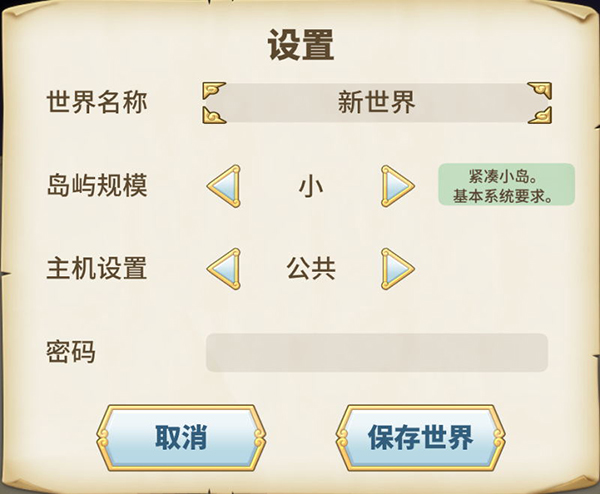This screenshot has height=494, width=600.
Task: Select the host setting value 公共
Action: (310, 268)
